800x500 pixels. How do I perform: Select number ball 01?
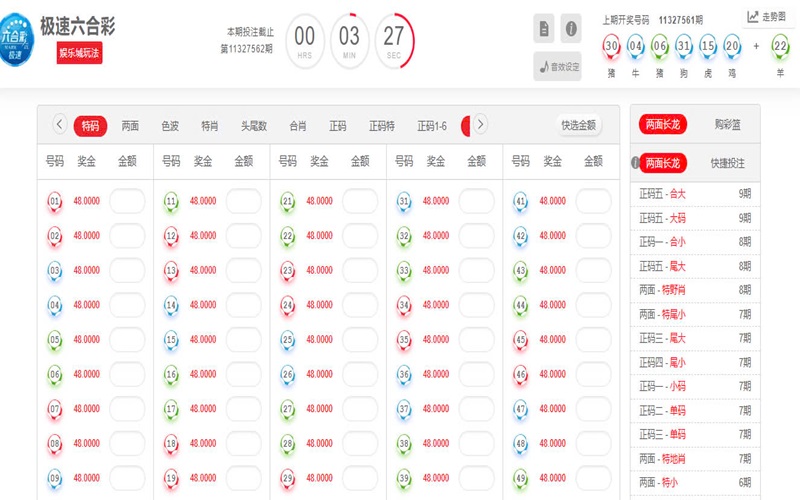tap(55, 202)
